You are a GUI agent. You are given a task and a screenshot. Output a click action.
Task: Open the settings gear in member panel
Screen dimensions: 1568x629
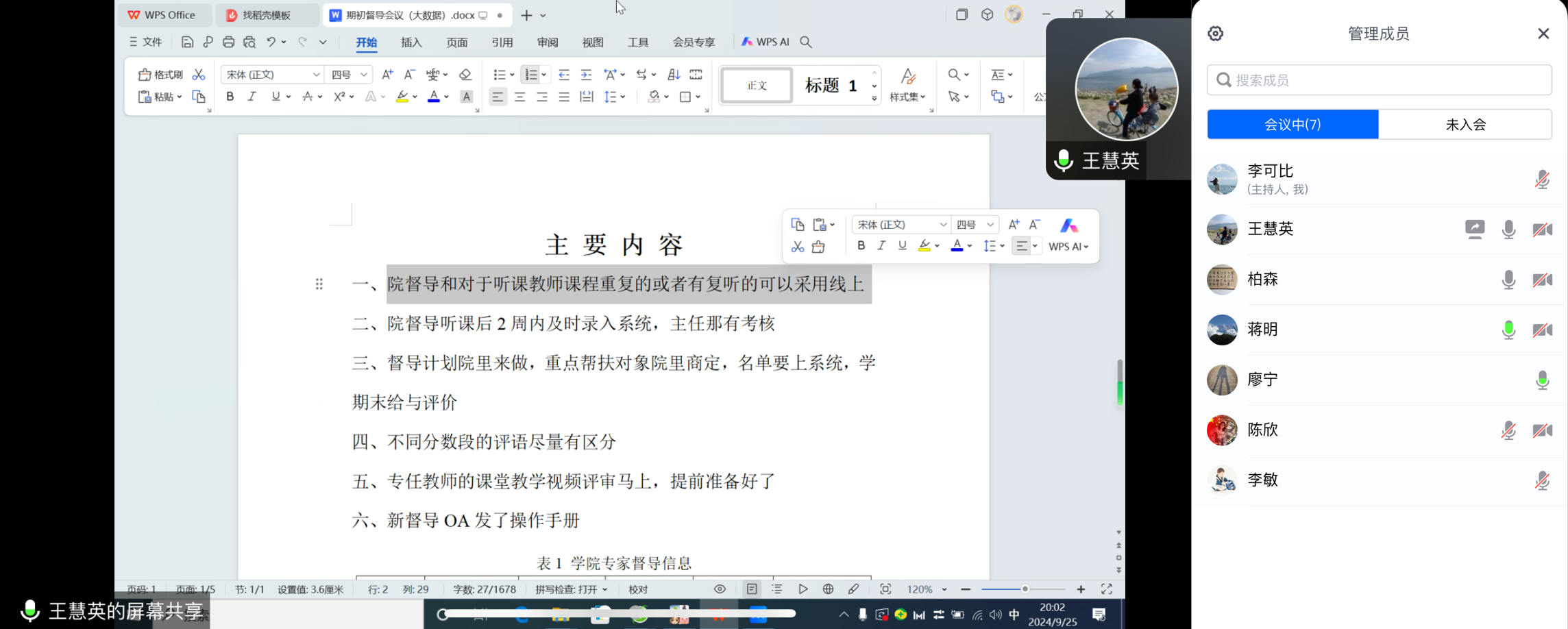(1216, 34)
